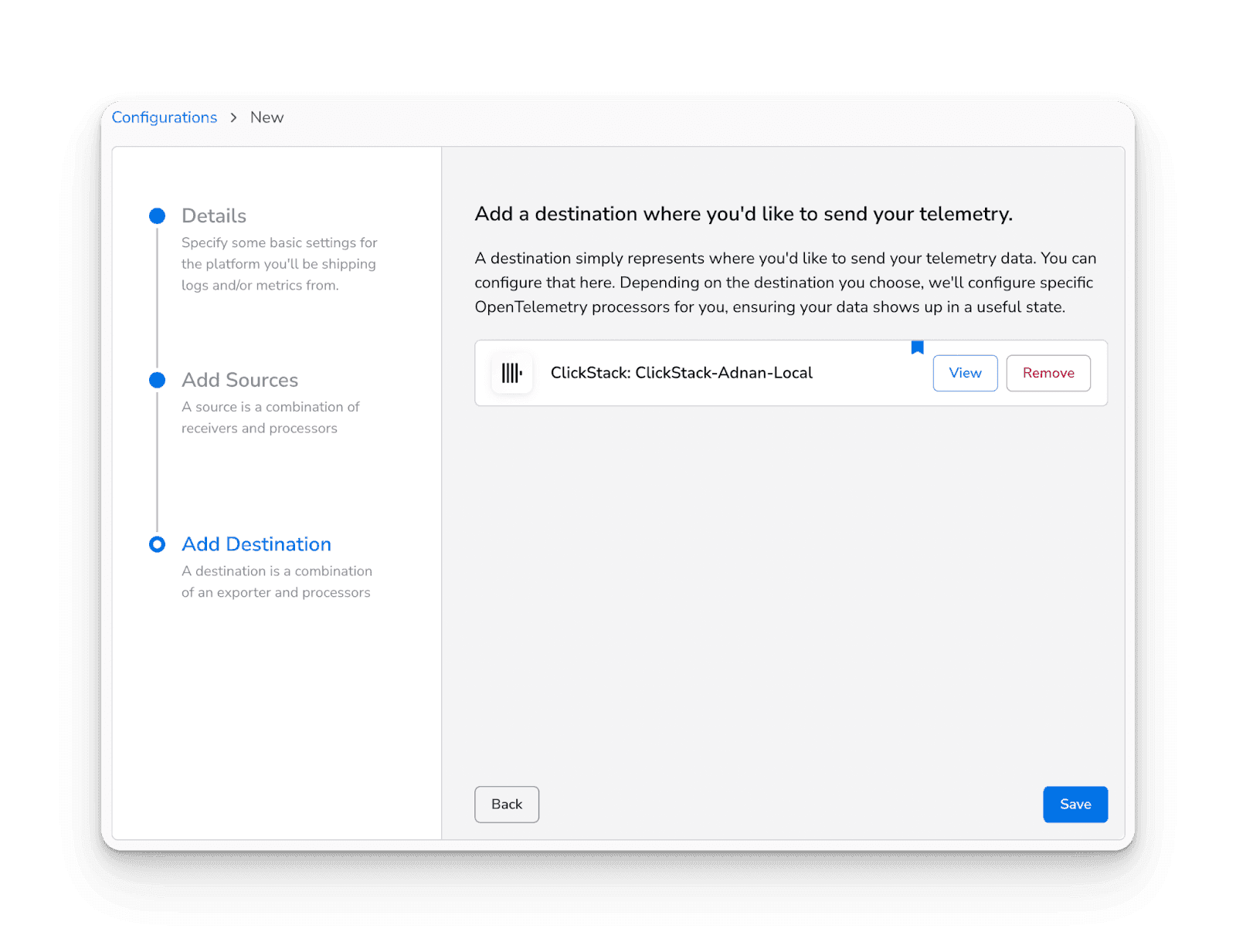Remove the ClickStack destination
1236x952 pixels.
tap(1048, 373)
